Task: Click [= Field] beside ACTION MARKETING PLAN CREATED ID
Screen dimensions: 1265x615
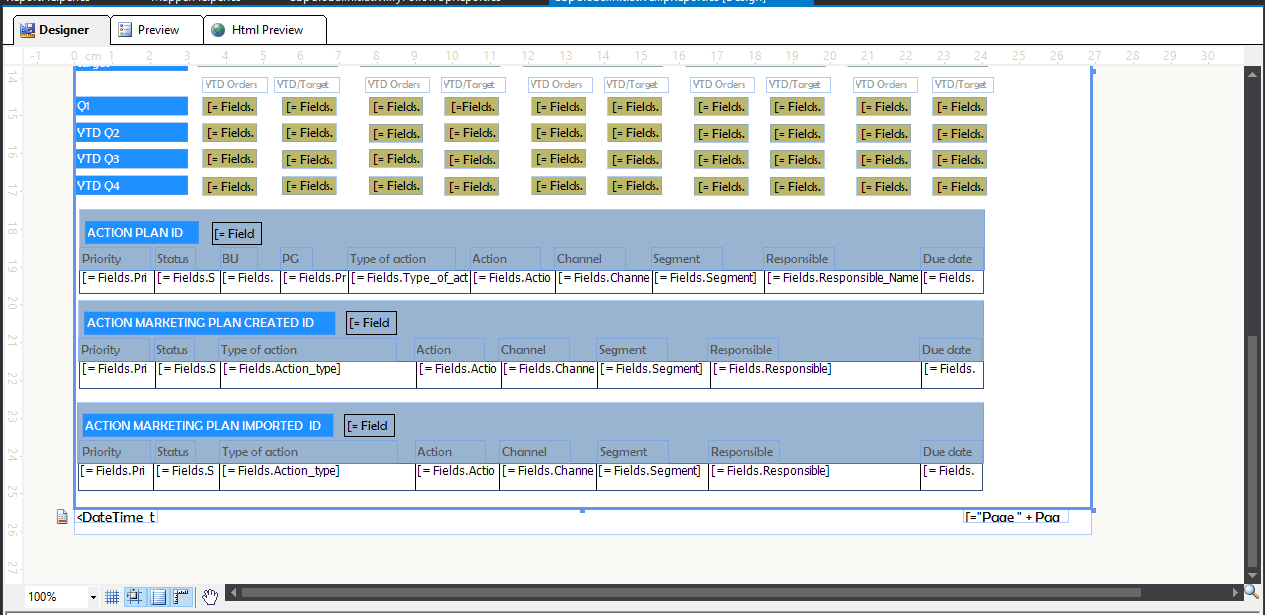Action: tap(370, 322)
